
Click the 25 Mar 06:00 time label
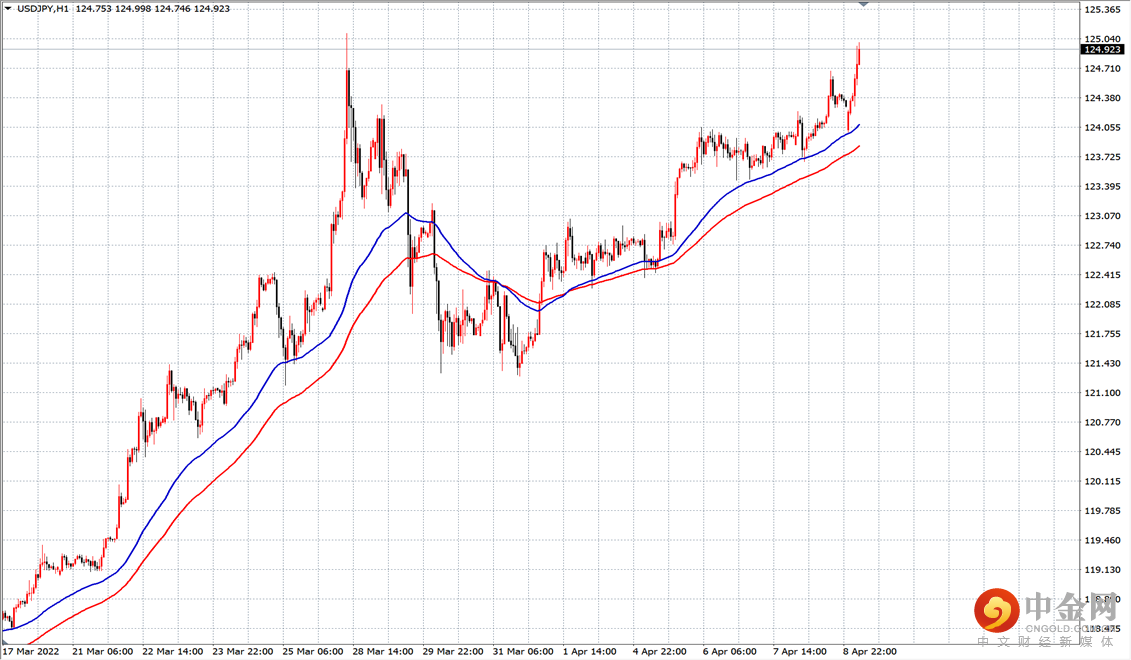(313, 651)
